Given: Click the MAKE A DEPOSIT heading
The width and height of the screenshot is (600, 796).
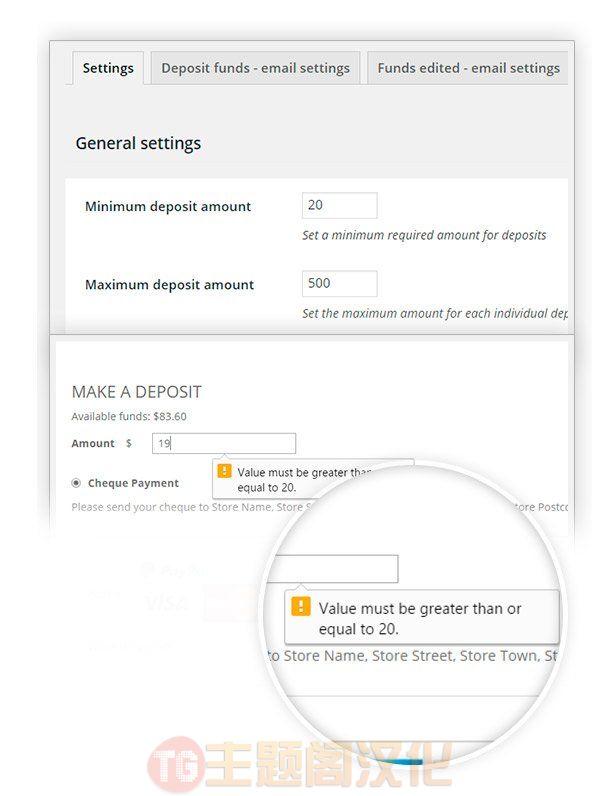Looking at the screenshot, I should [x=137, y=392].
